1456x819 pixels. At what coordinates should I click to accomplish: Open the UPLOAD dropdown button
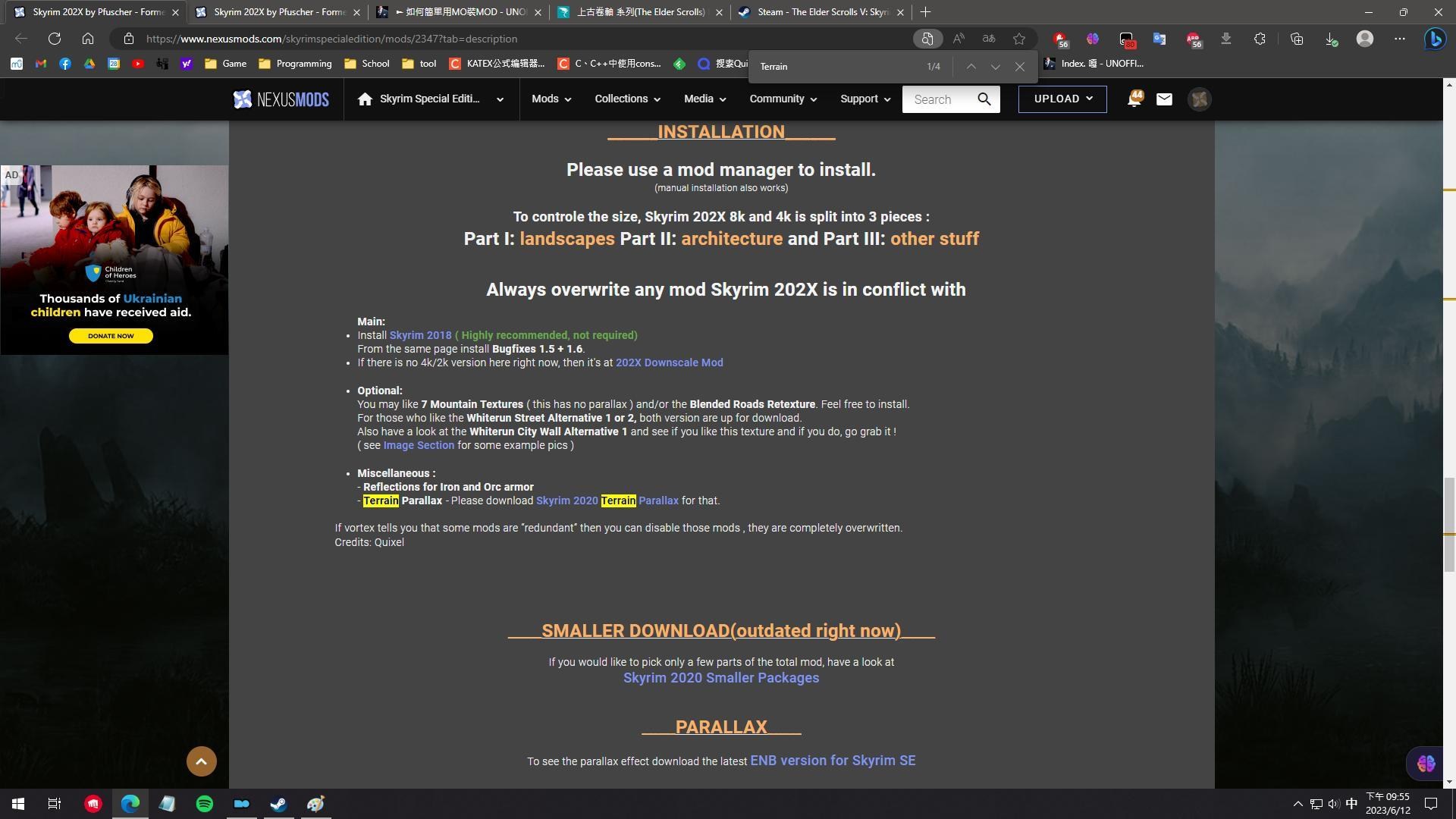(x=1062, y=99)
